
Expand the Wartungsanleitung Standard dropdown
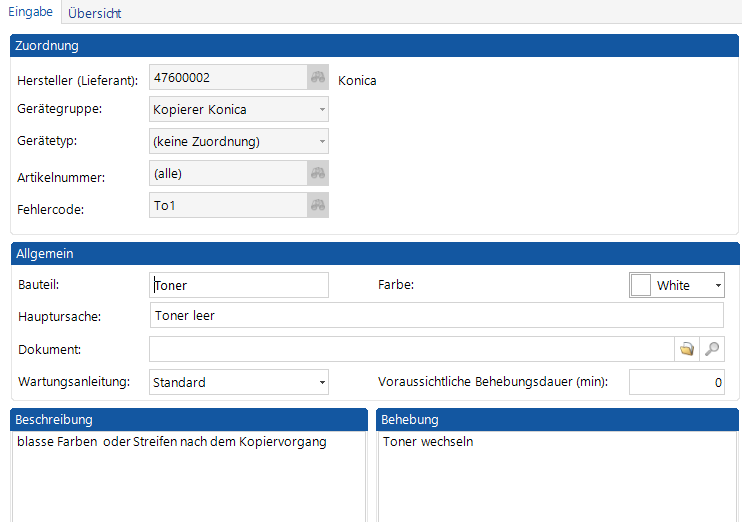point(321,382)
